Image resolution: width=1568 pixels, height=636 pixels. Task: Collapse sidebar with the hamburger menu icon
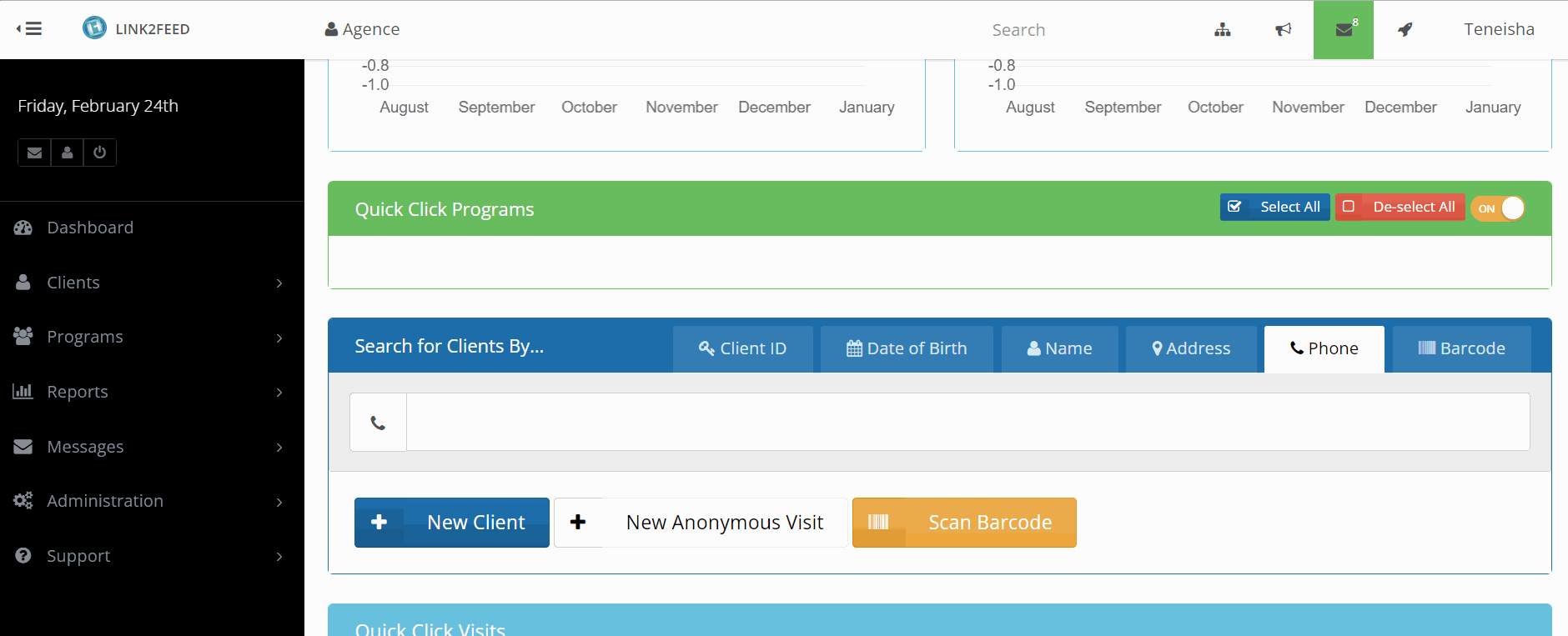coord(29,29)
